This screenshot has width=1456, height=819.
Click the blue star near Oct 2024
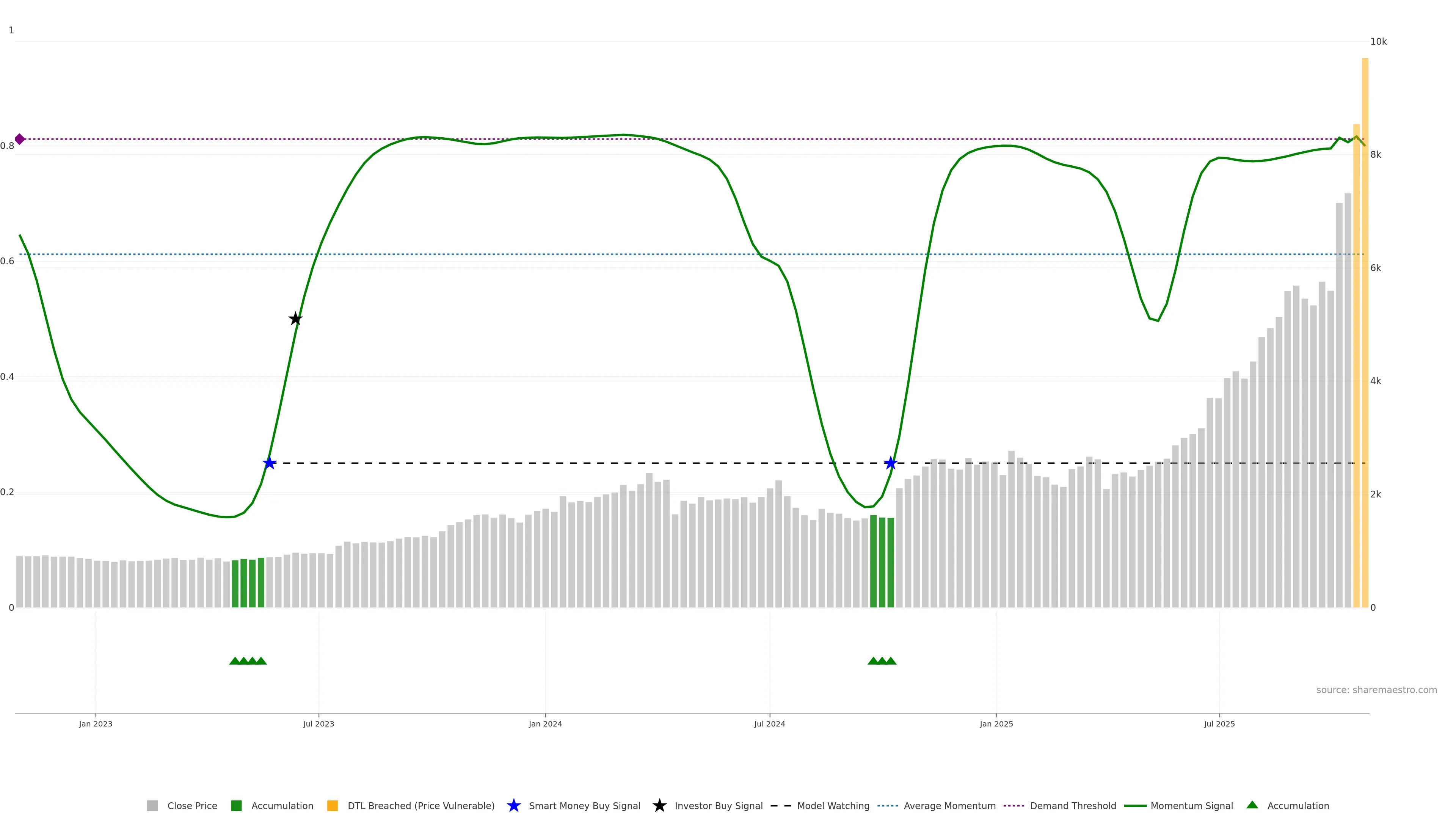(x=891, y=463)
